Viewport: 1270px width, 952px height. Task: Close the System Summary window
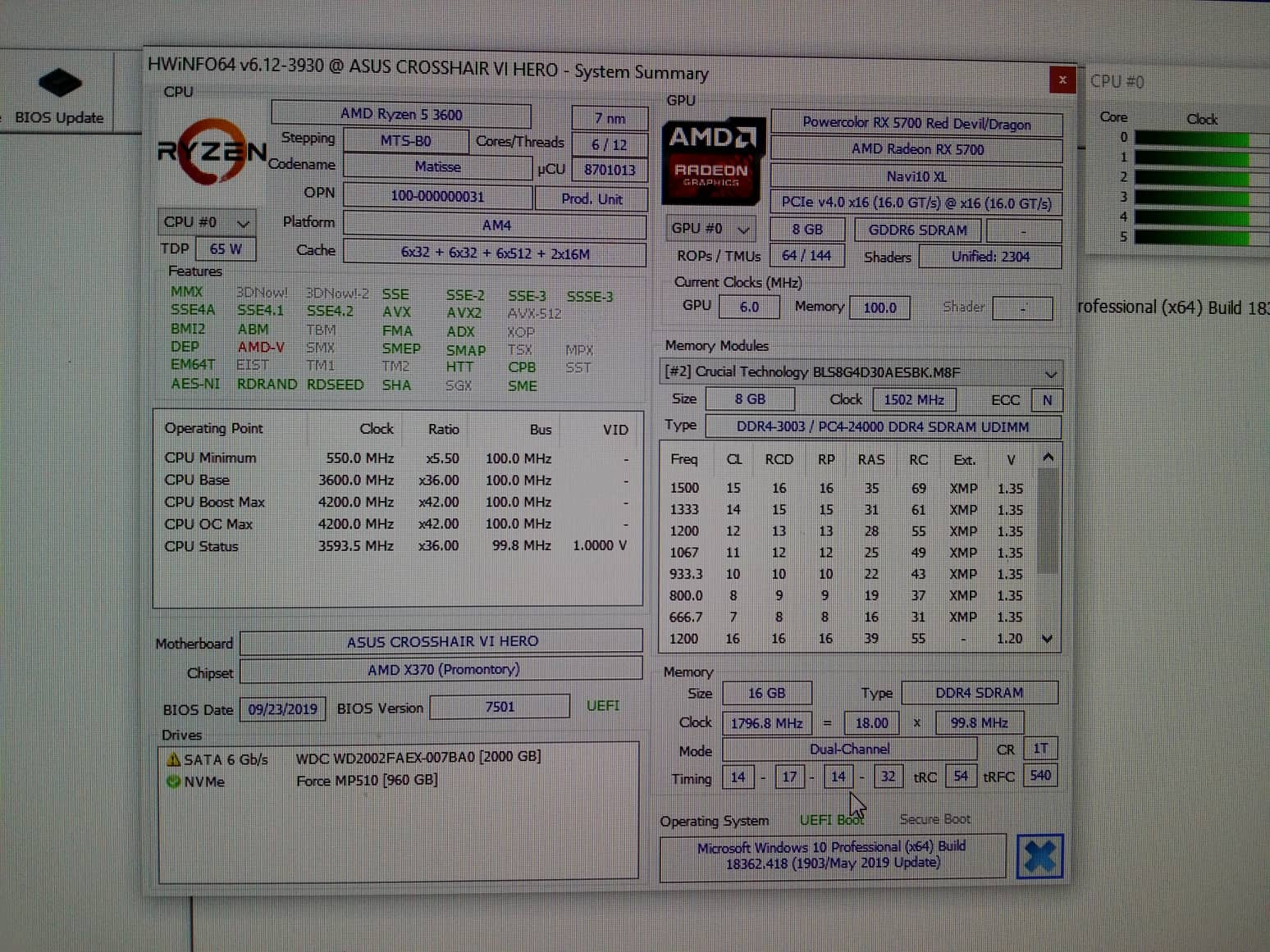pyautogui.click(x=1062, y=80)
